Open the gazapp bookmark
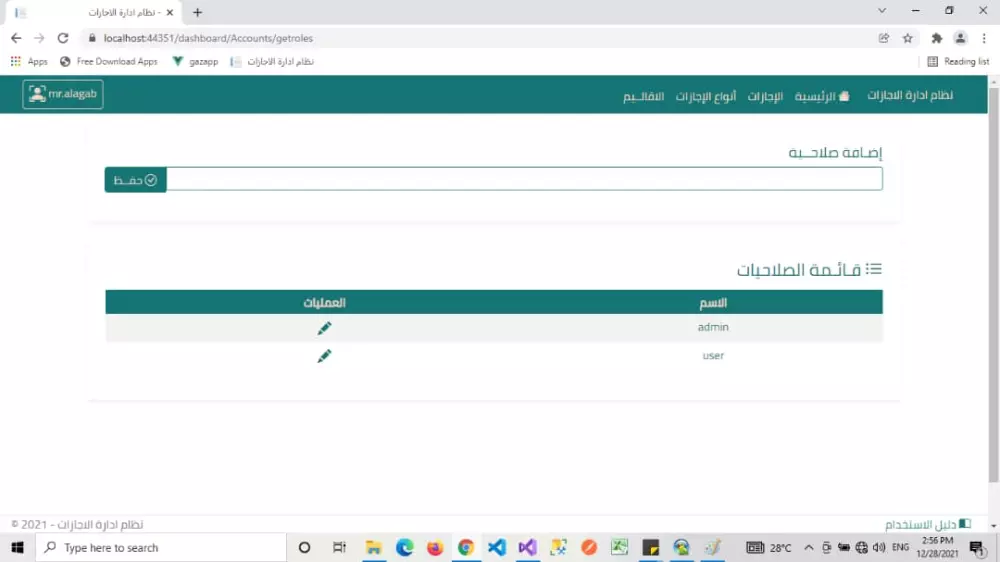This screenshot has height=562, width=1000. [x=195, y=61]
